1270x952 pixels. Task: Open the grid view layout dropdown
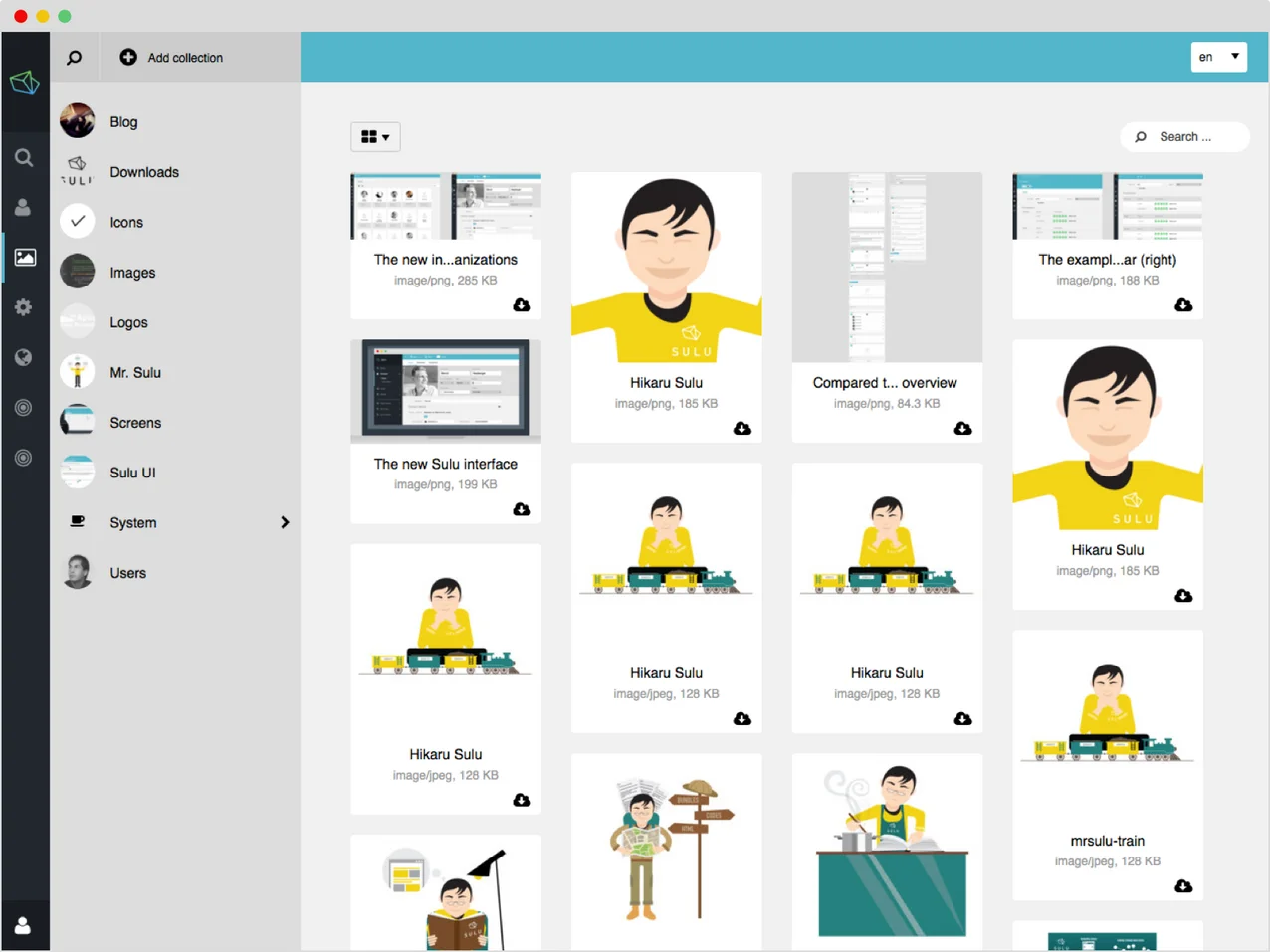tap(375, 136)
